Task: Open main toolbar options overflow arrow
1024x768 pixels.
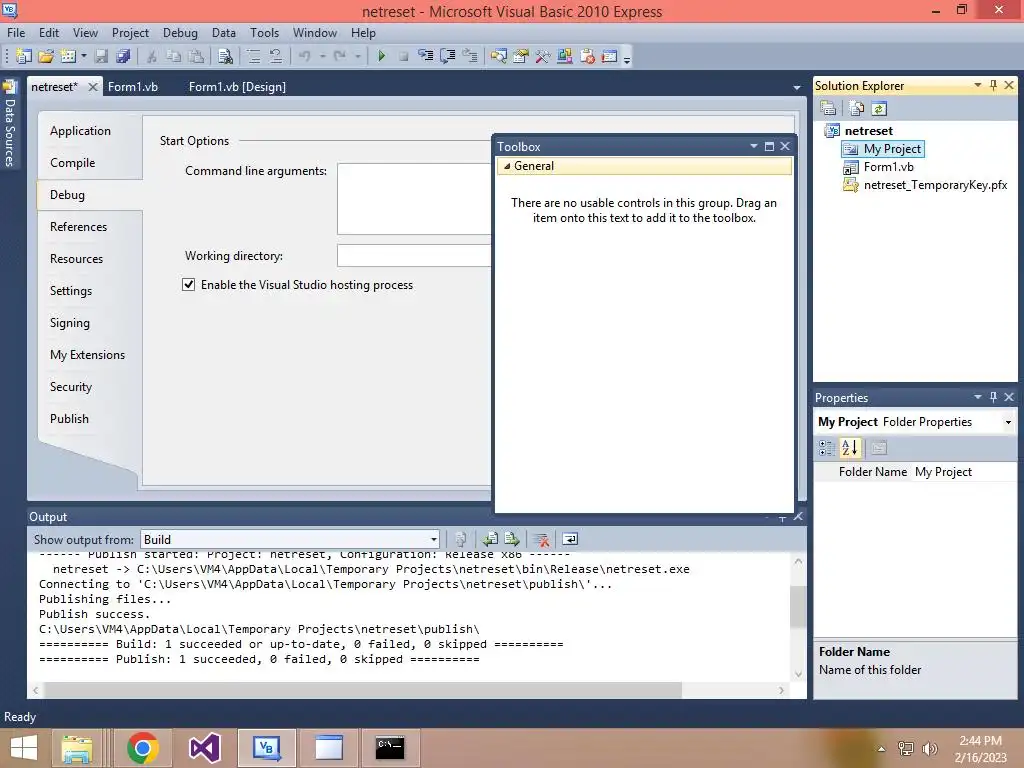Action: 627,60
